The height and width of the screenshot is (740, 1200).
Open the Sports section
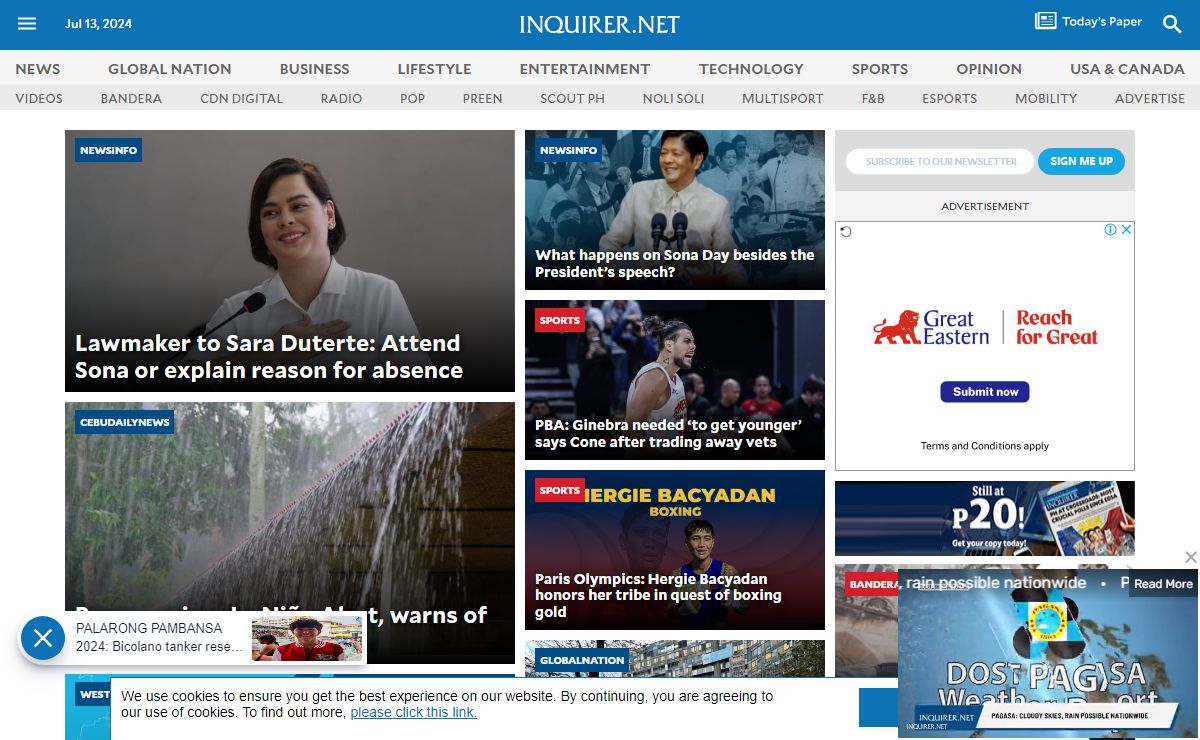point(880,69)
